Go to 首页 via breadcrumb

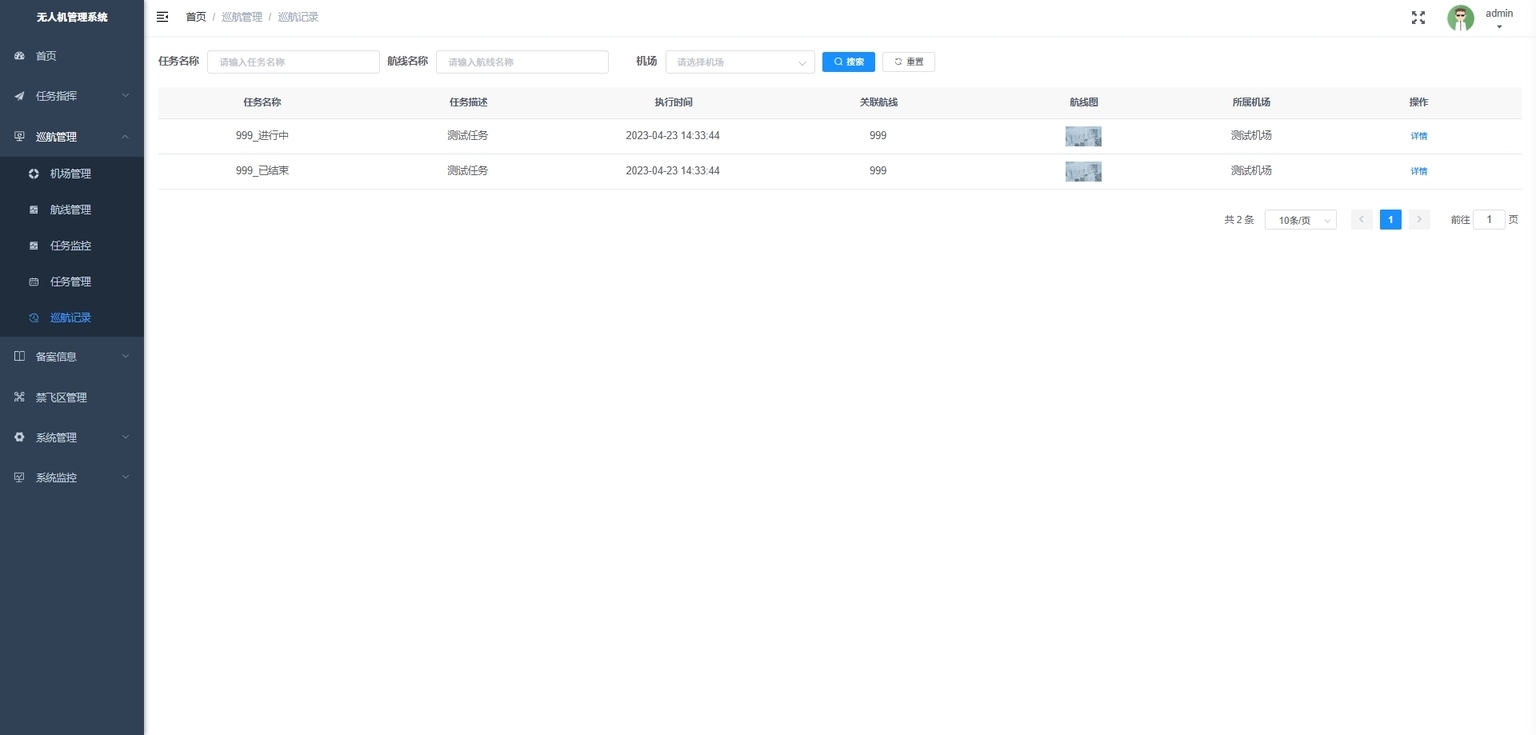(x=196, y=17)
